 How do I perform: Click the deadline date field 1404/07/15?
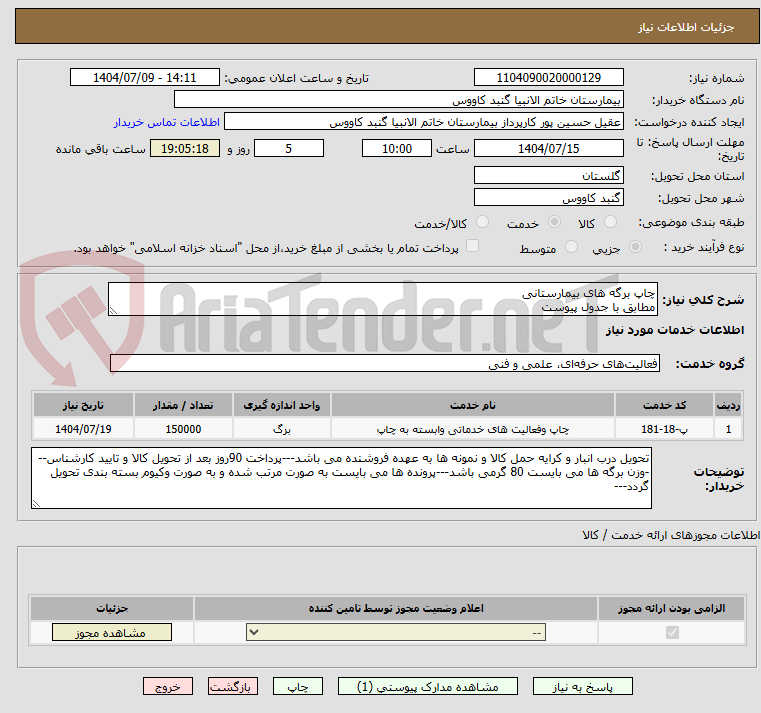coord(548,149)
